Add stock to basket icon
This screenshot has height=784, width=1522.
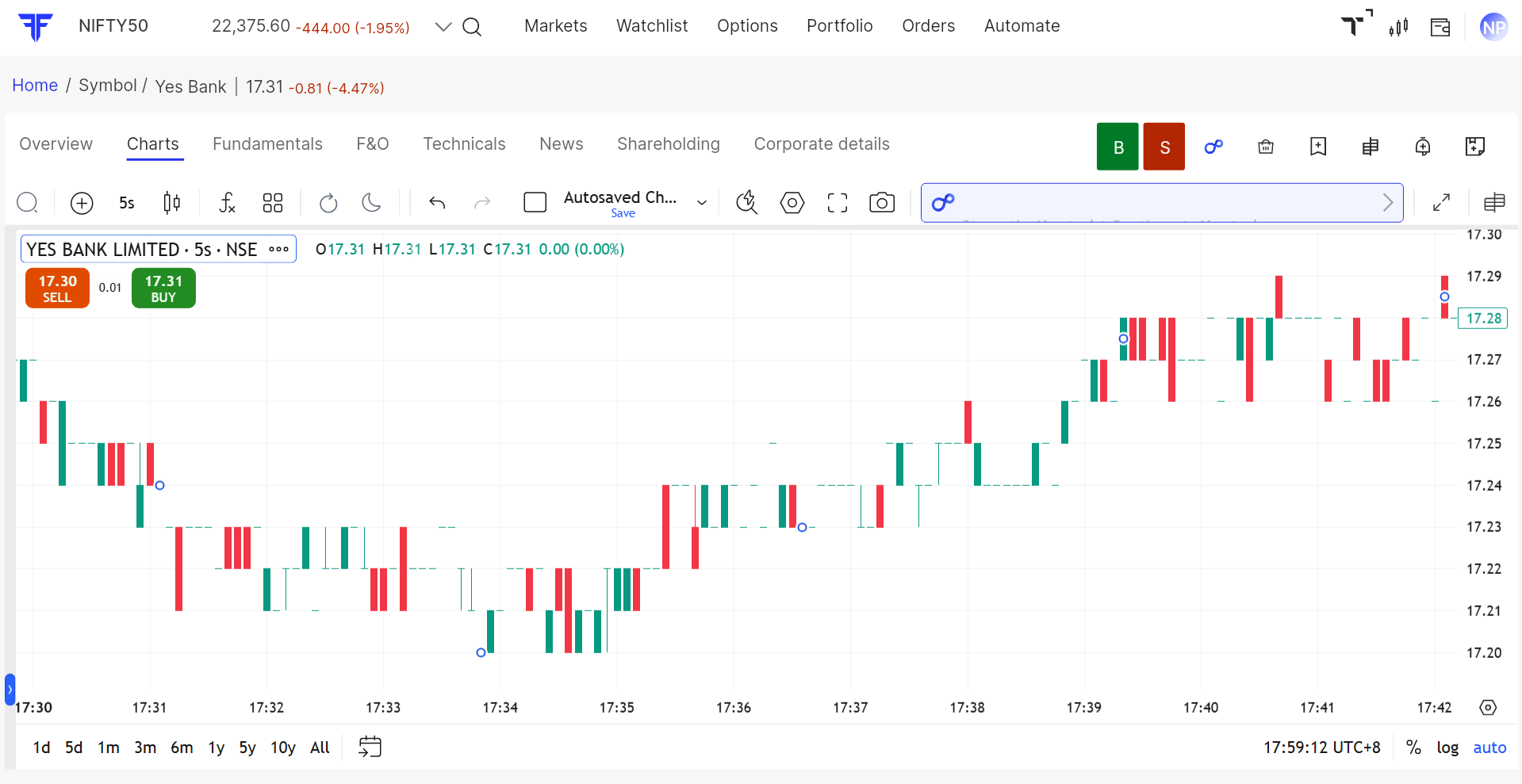tap(1266, 147)
